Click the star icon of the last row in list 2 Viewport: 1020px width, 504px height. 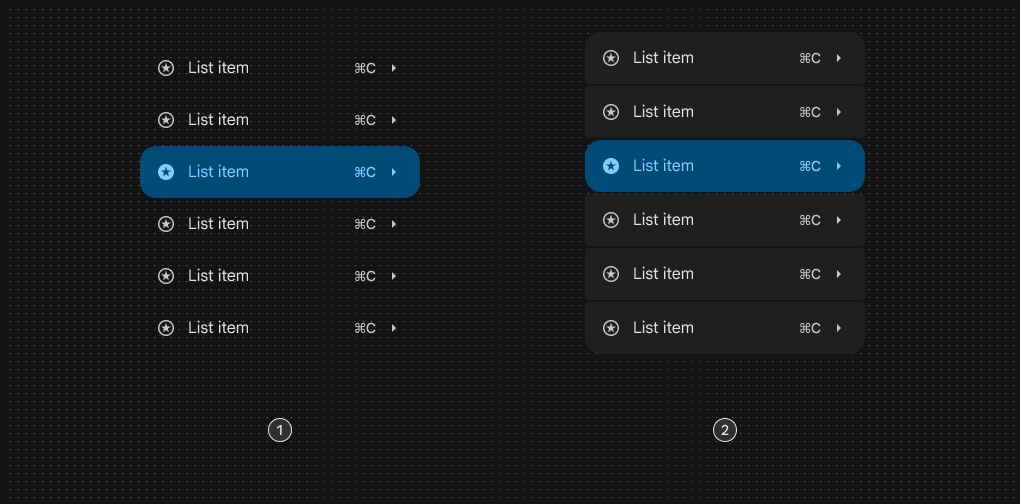[611, 328]
